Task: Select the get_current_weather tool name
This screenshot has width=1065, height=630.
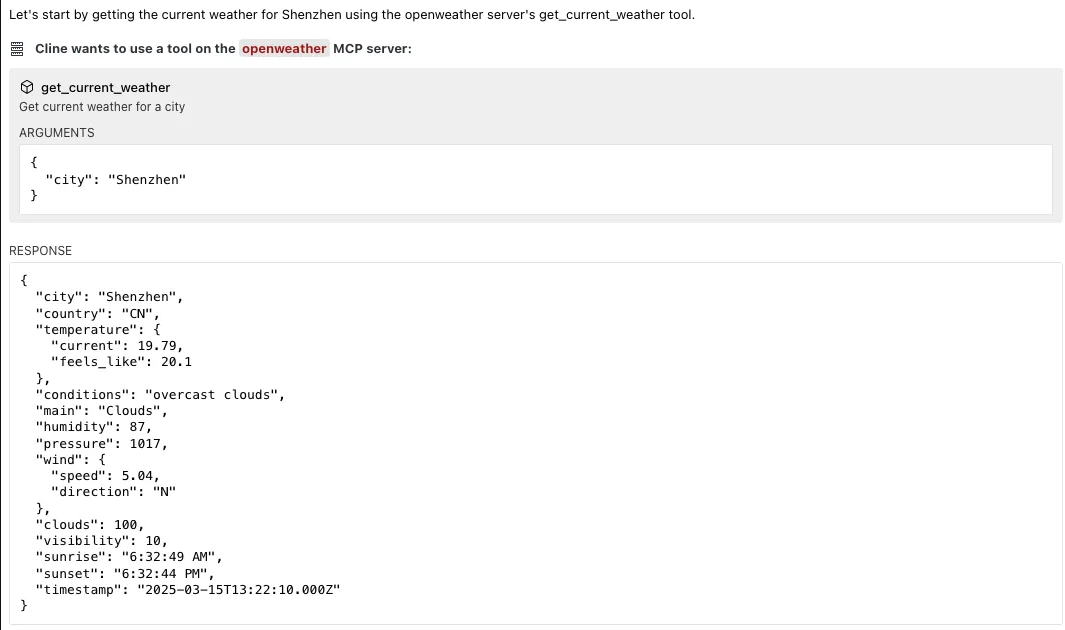Action: [x=105, y=88]
